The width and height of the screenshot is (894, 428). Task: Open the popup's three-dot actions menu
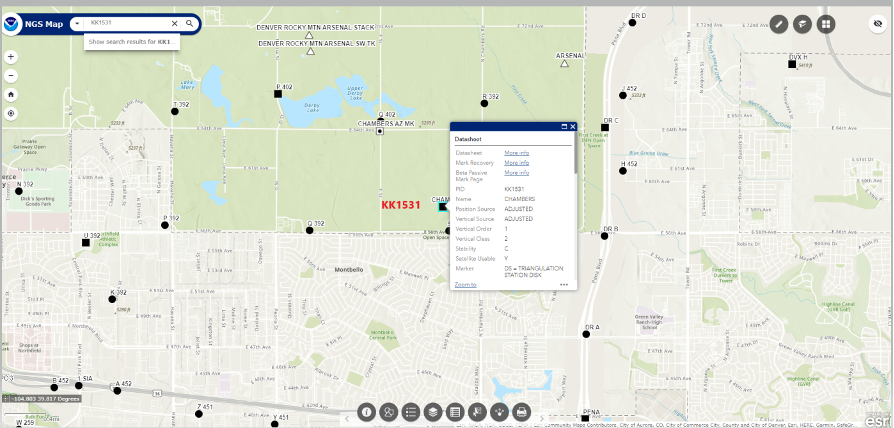tap(564, 285)
